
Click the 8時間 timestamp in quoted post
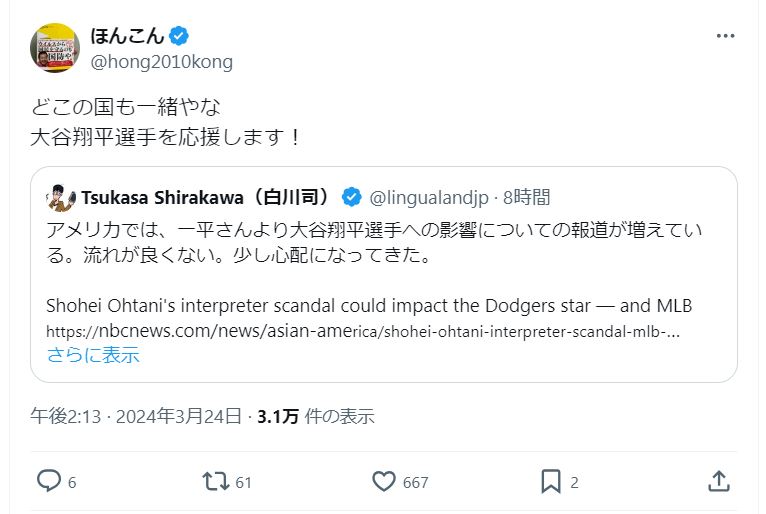click(x=527, y=197)
